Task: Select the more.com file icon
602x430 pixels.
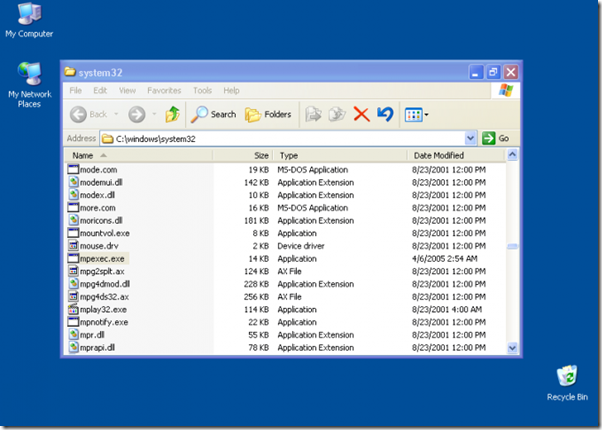Action: click(73, 207)
